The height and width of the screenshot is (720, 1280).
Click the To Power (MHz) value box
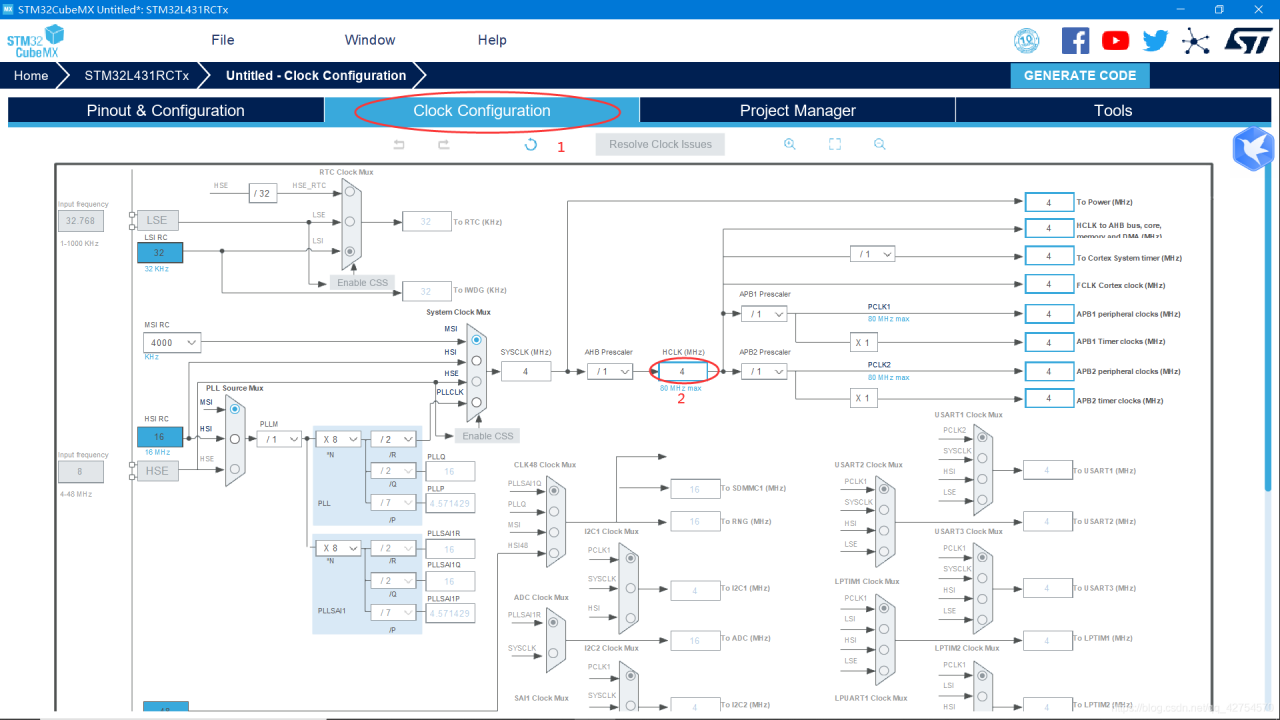tap(1049, 202)
